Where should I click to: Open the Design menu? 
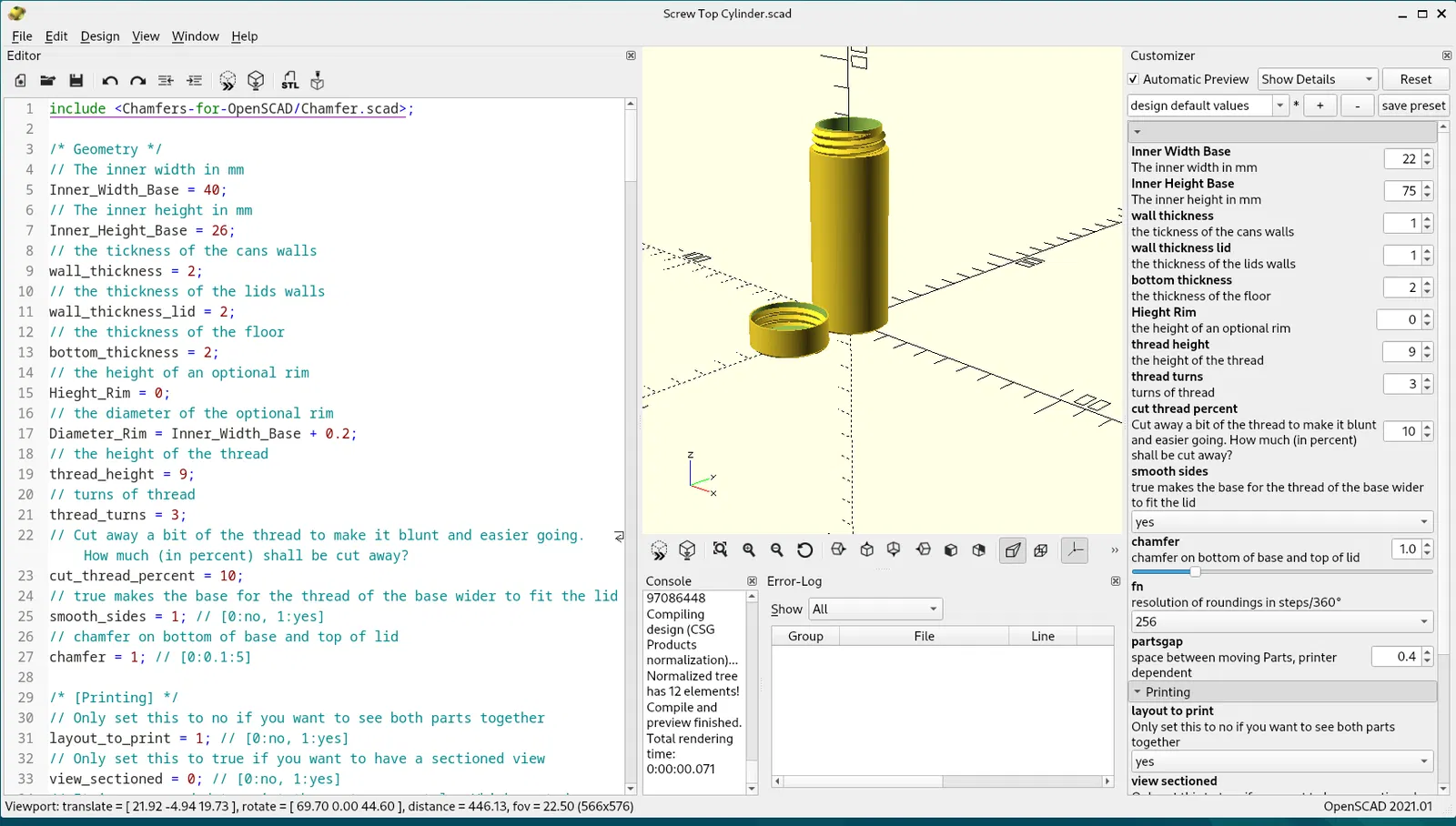click(99, 36)
